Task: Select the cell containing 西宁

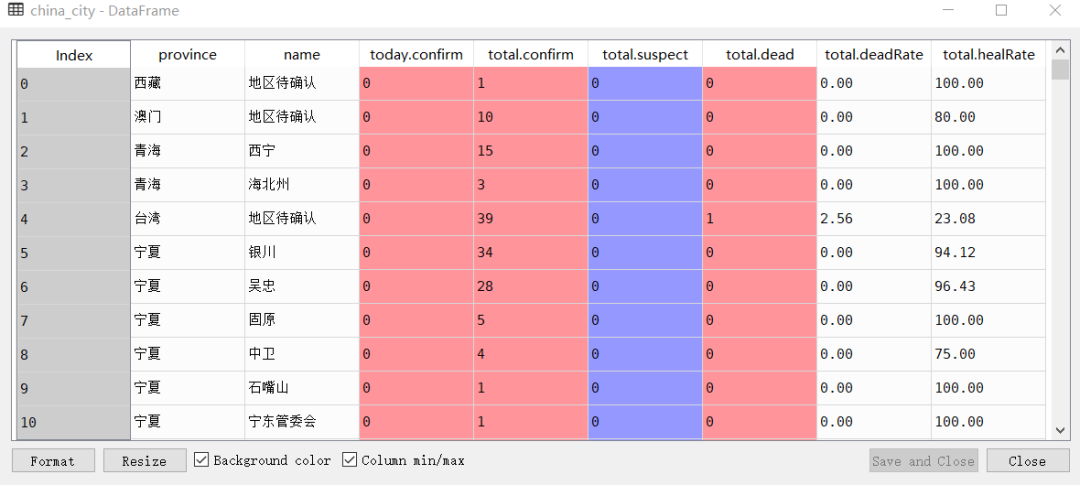Action: click(x=302, y=151)
